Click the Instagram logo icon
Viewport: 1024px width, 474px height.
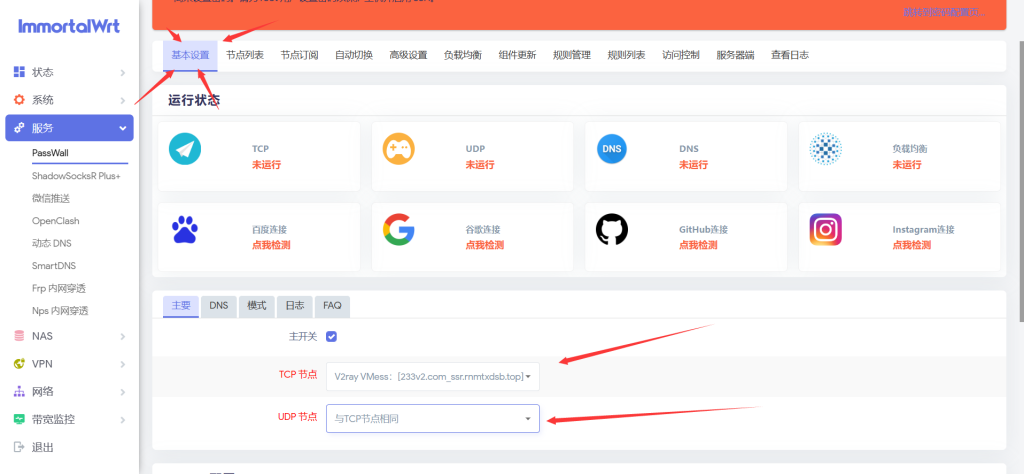[x=825, y=230]
